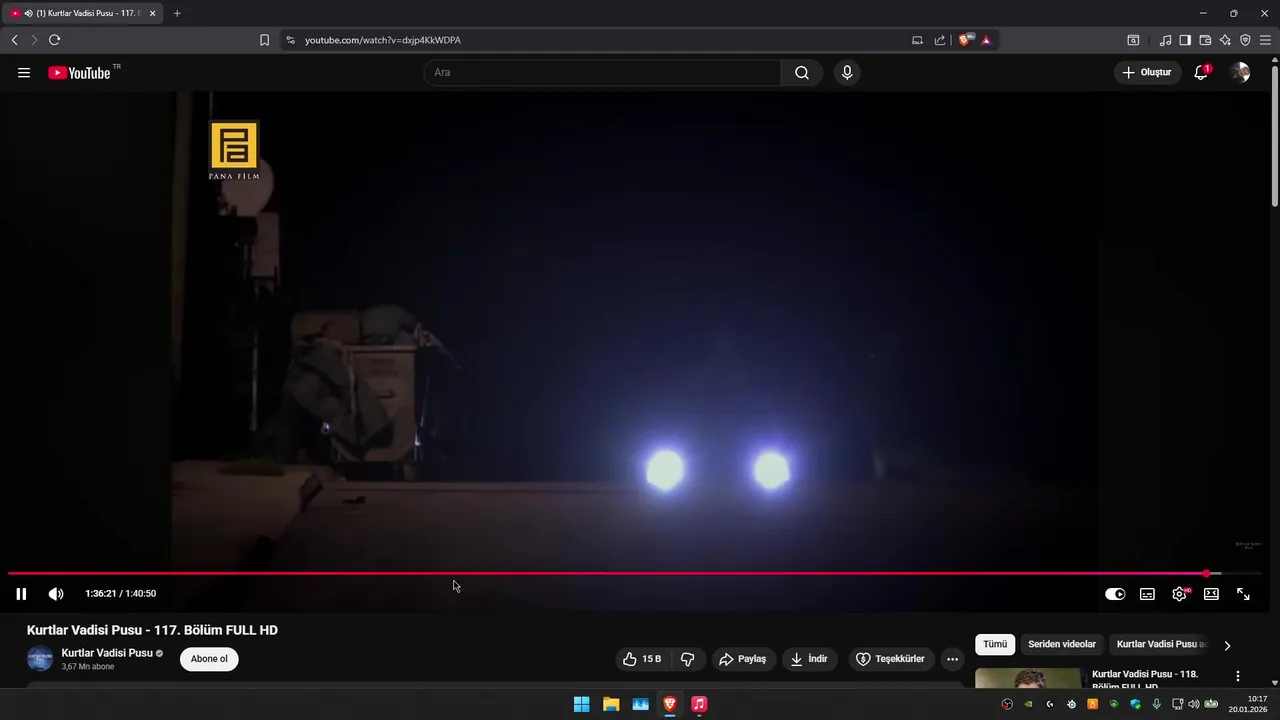Click the Oluştur create button

1148,73
